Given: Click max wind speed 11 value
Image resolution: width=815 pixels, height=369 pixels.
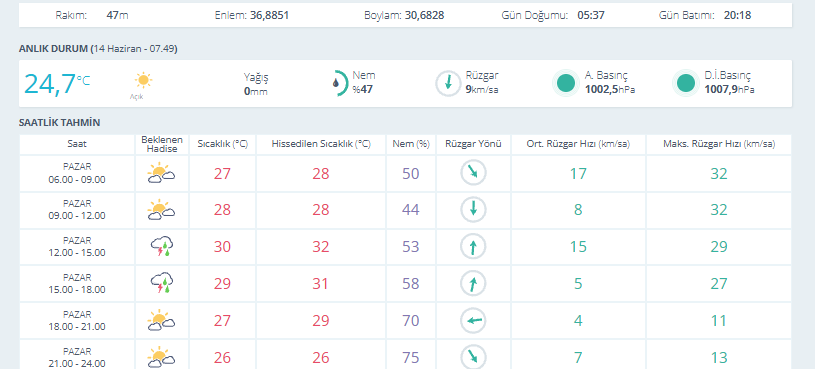Looking at the screenshot, I should [719, 321].
